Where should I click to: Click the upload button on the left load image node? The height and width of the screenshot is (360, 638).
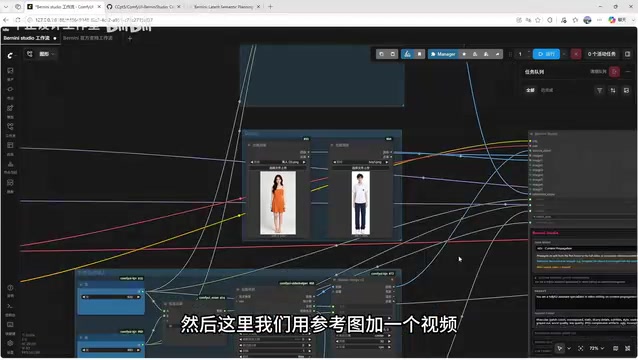pyautogui.click(x=278, y=168)
